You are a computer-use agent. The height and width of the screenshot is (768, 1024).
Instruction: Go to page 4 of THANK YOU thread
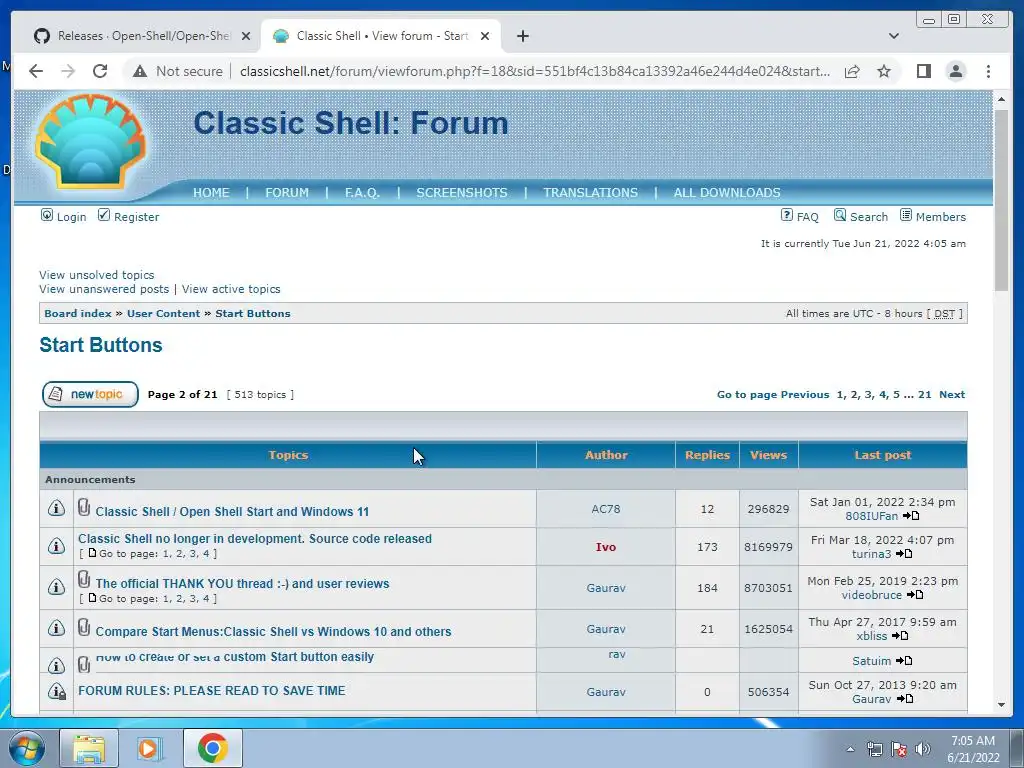pos(206,598)
